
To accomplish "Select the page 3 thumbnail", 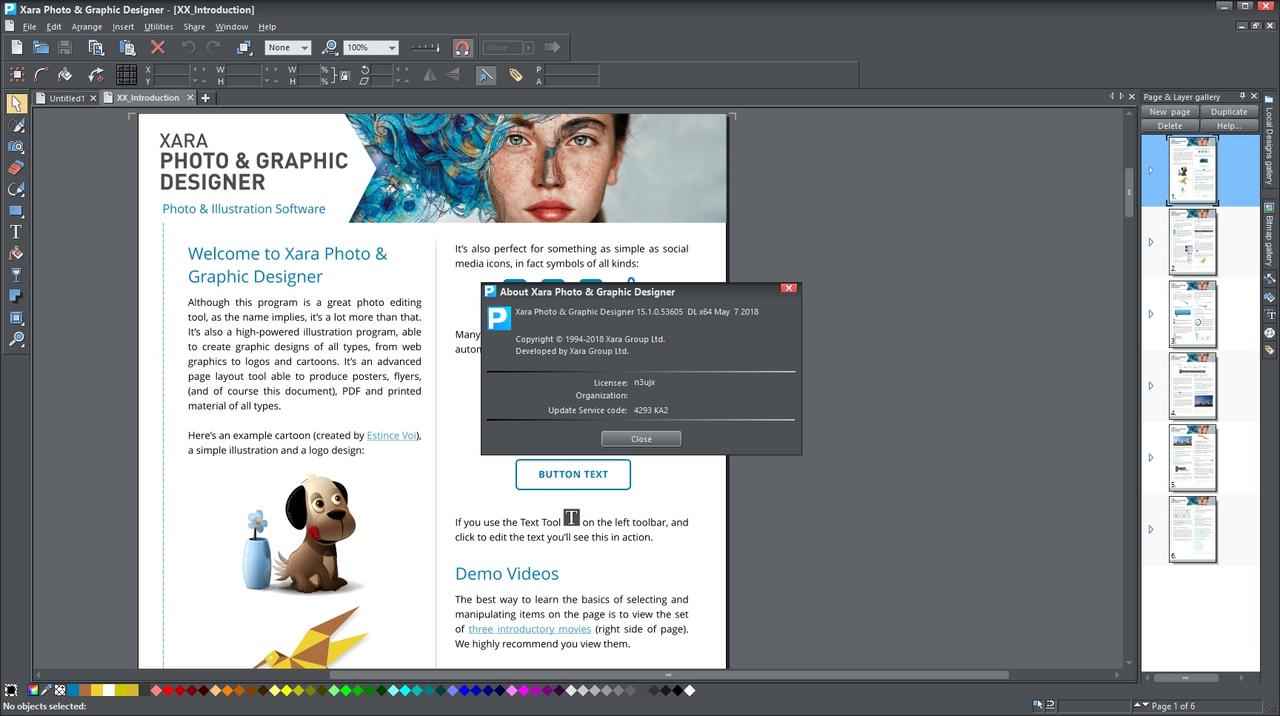I will (x=1192, y=314).
